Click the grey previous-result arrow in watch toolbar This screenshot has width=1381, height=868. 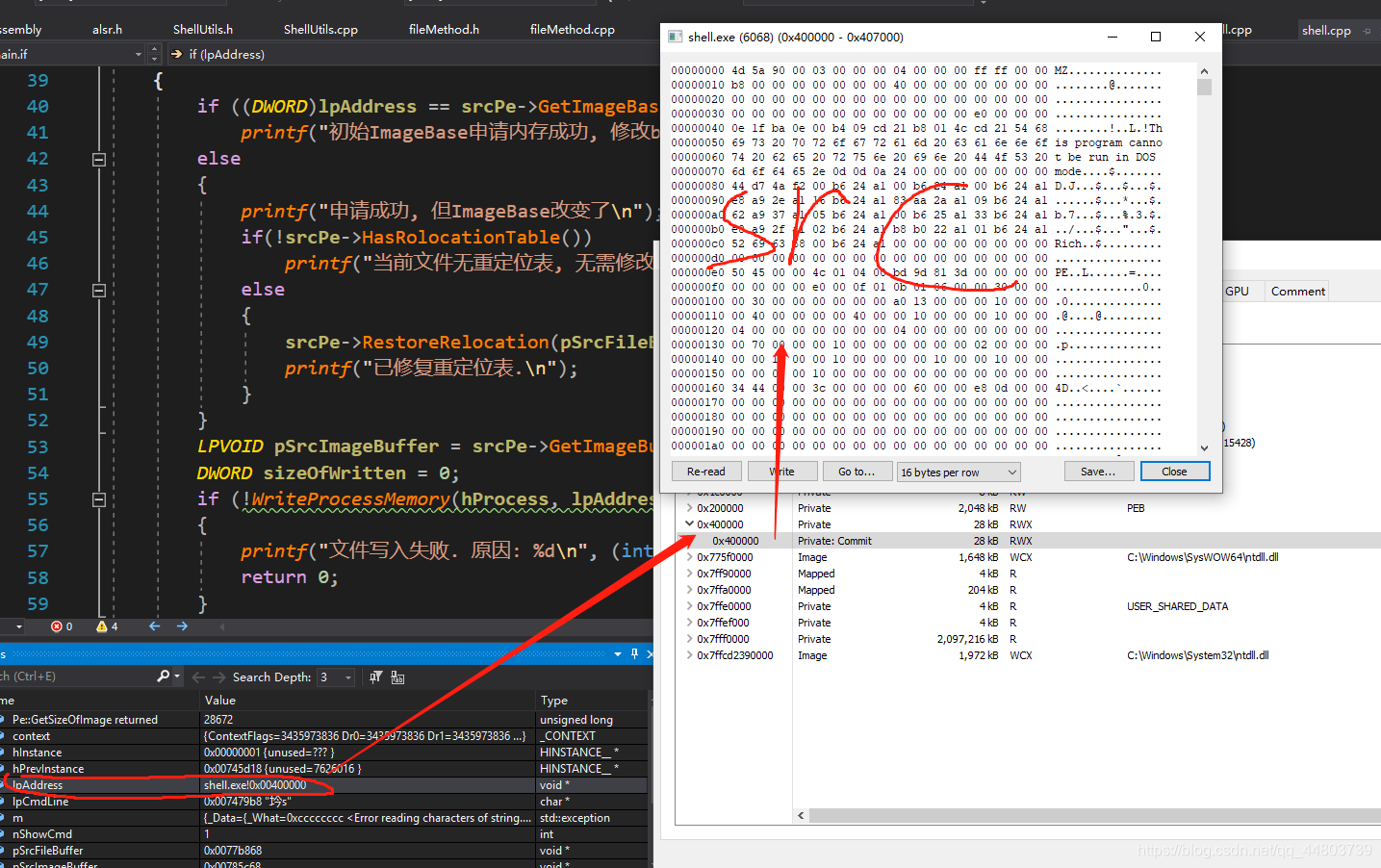(198, 677)
